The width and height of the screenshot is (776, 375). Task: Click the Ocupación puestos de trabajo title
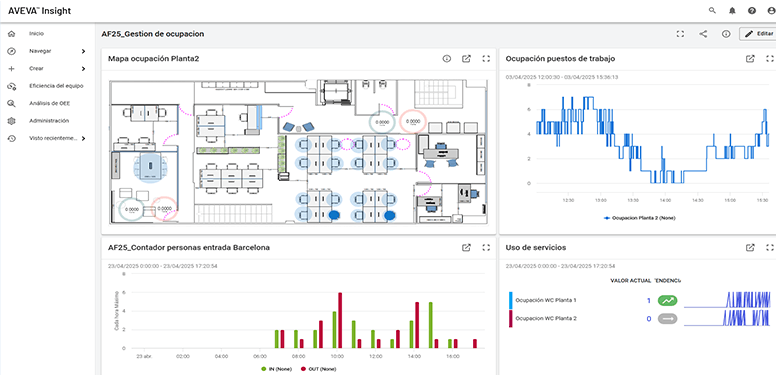coord(560,59)
